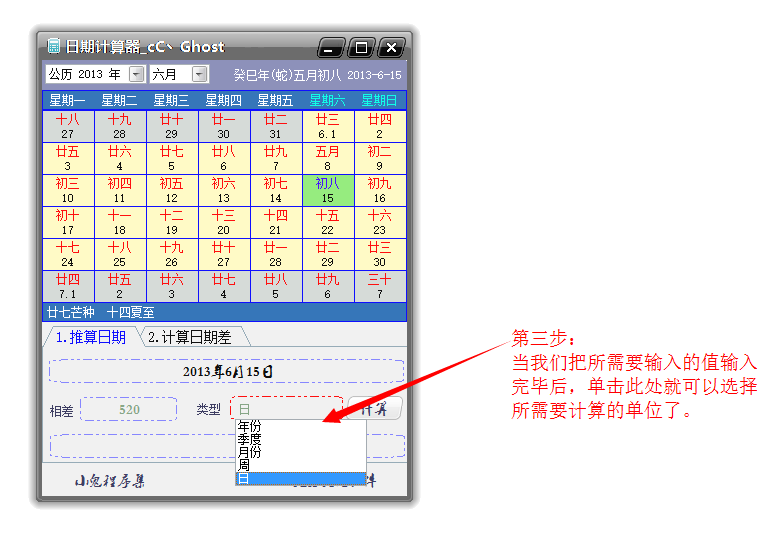Viewport: 771px width, 544px height.
Task: Select the highlighted 日 list option
Action: pos(300,478)
